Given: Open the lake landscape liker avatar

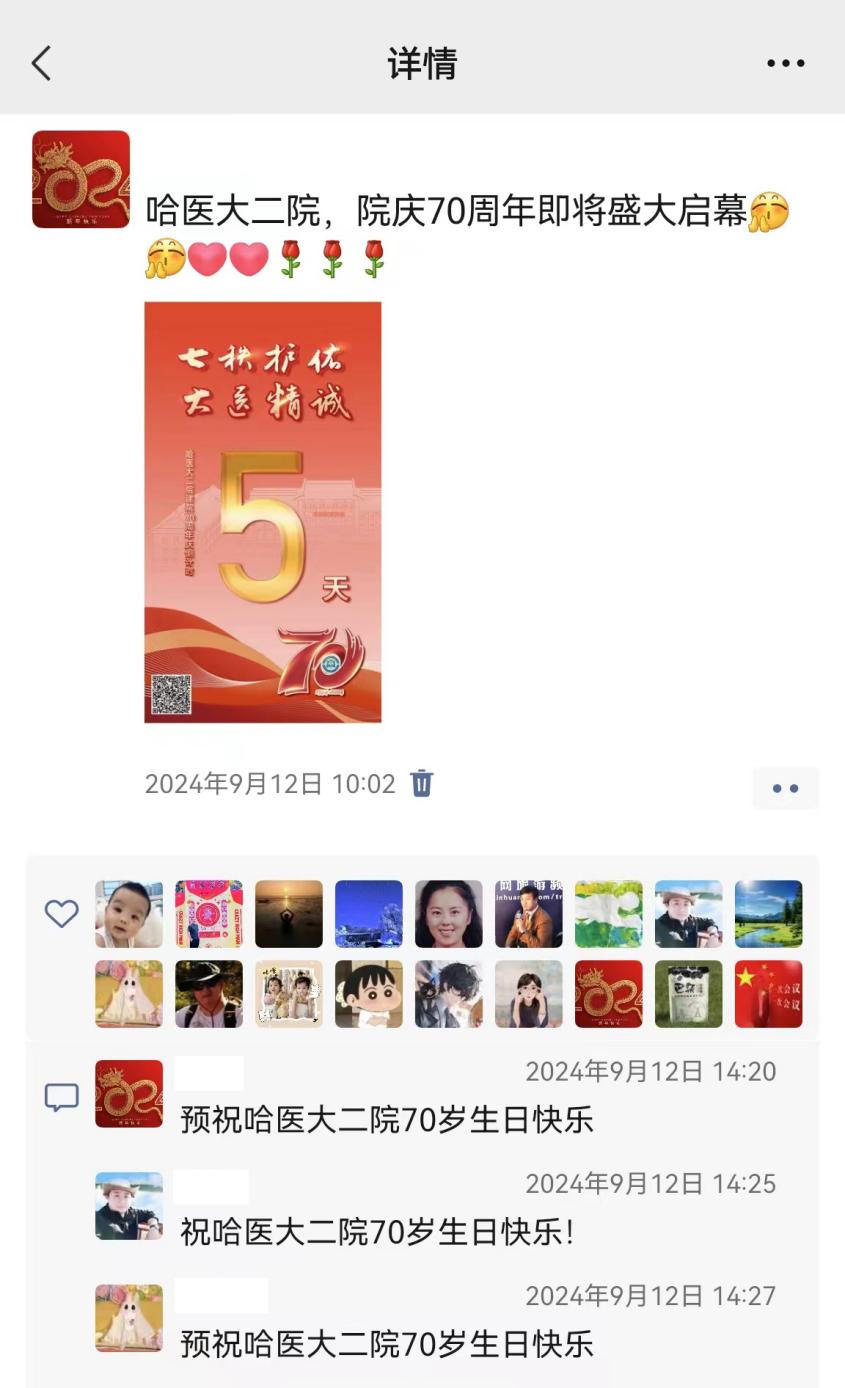Looking at the screenshot, I should 769,914.
